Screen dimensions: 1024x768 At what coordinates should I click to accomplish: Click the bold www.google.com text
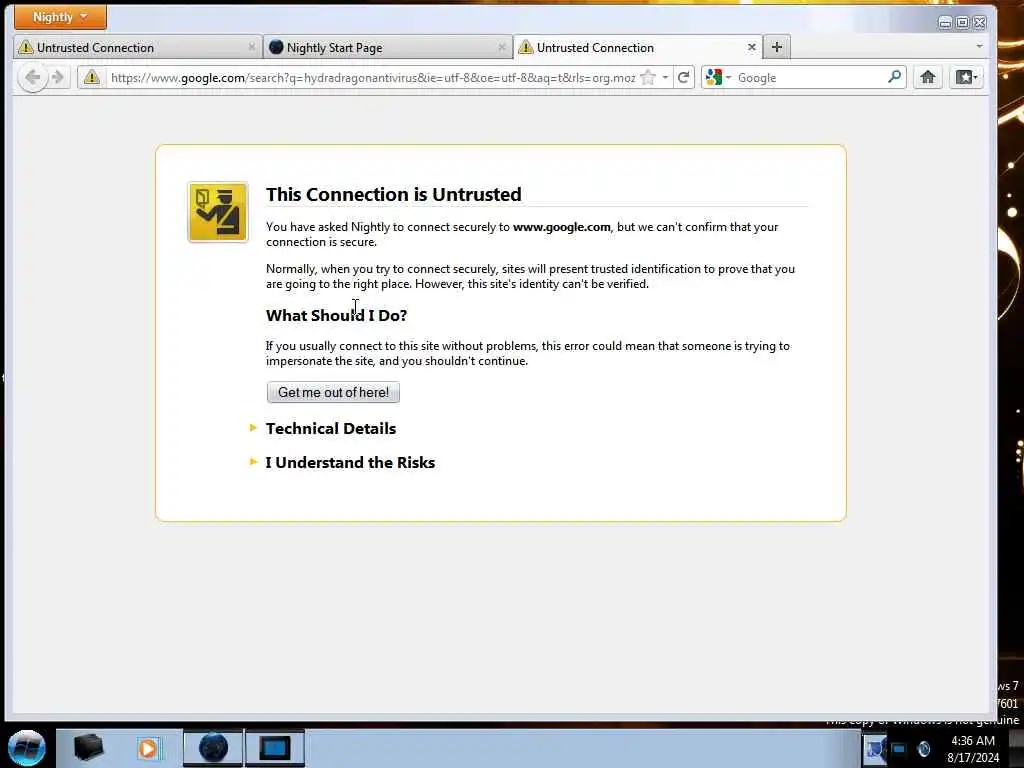pos(562,227)
